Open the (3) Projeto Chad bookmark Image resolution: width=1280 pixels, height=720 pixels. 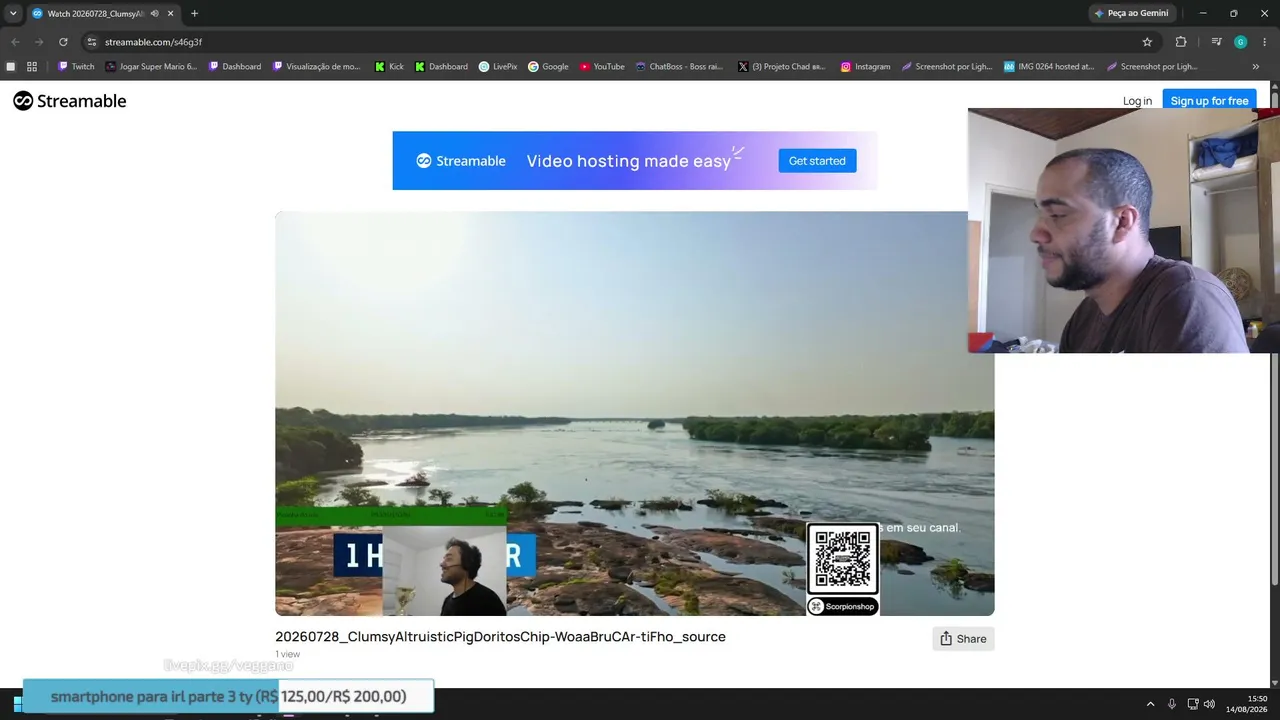point(782,67)
